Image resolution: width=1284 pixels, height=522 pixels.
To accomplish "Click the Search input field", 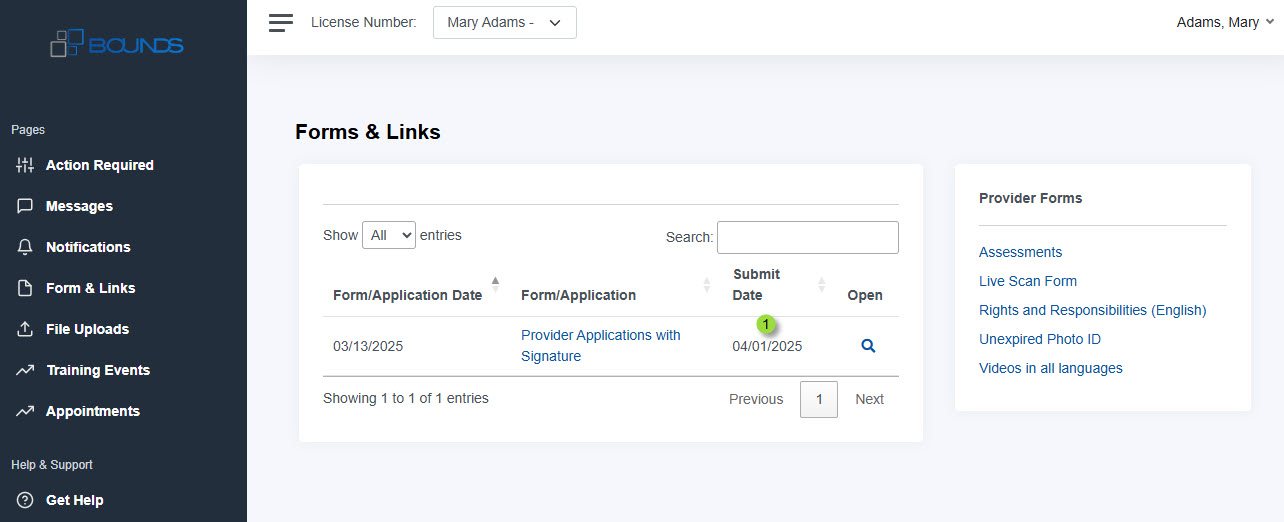I will pos(808,237).
